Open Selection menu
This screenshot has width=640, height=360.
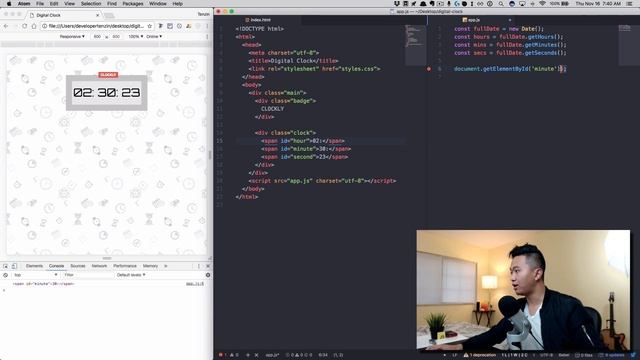pyautogui.click(x=91, y=4)
